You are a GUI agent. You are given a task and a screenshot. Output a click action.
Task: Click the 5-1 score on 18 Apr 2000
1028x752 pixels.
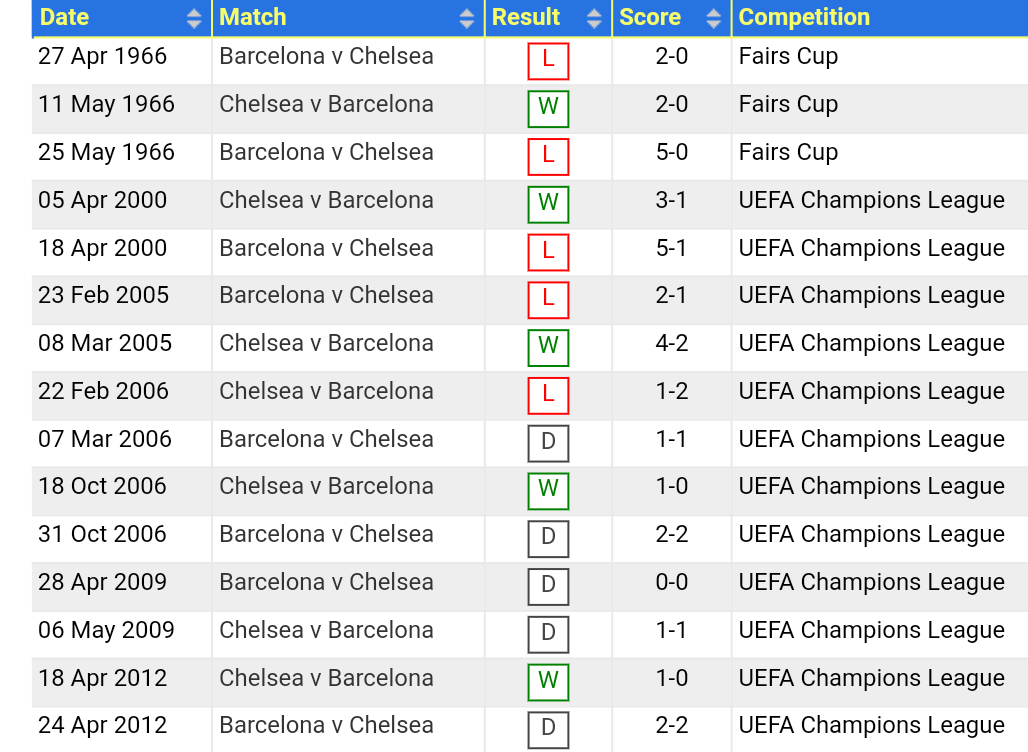(x=671, y=248)
